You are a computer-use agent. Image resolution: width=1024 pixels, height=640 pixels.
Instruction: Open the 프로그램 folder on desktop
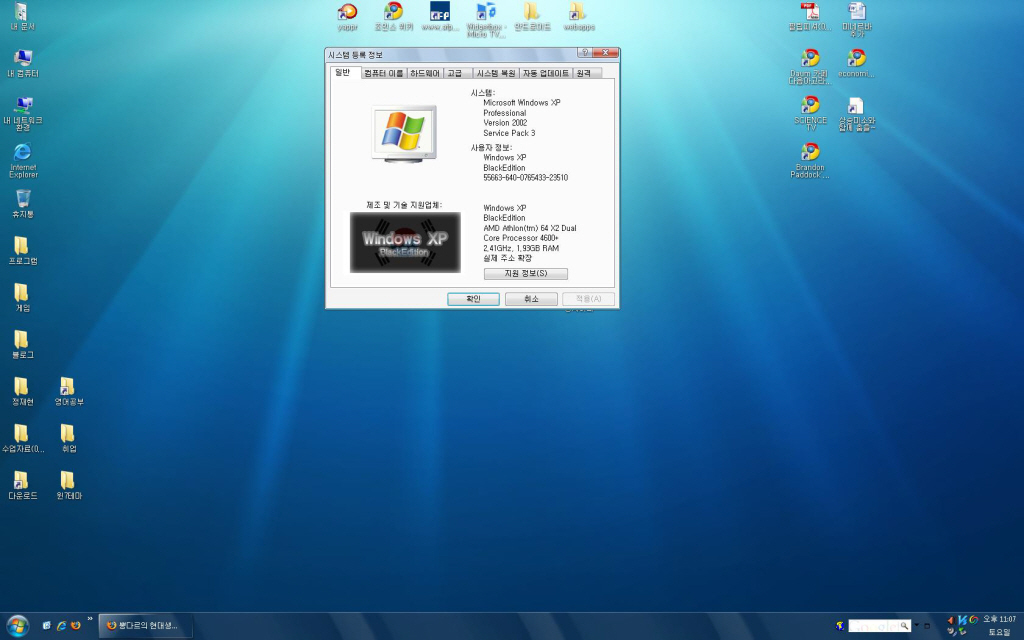click(23, 251)
